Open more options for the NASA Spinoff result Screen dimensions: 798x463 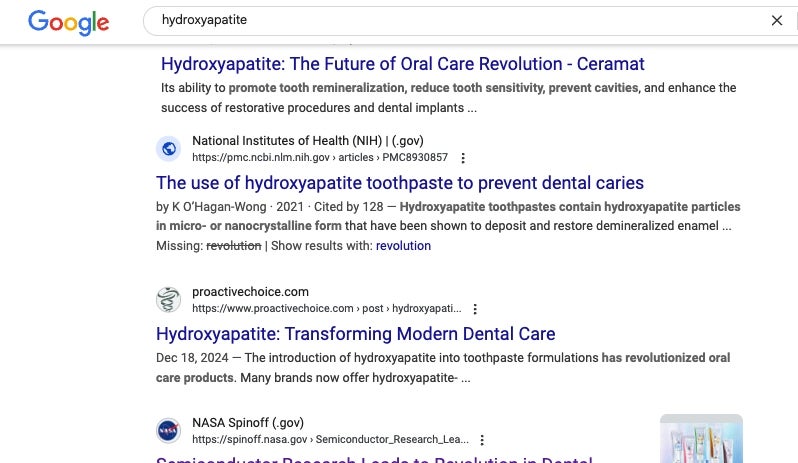coord(482,440)
